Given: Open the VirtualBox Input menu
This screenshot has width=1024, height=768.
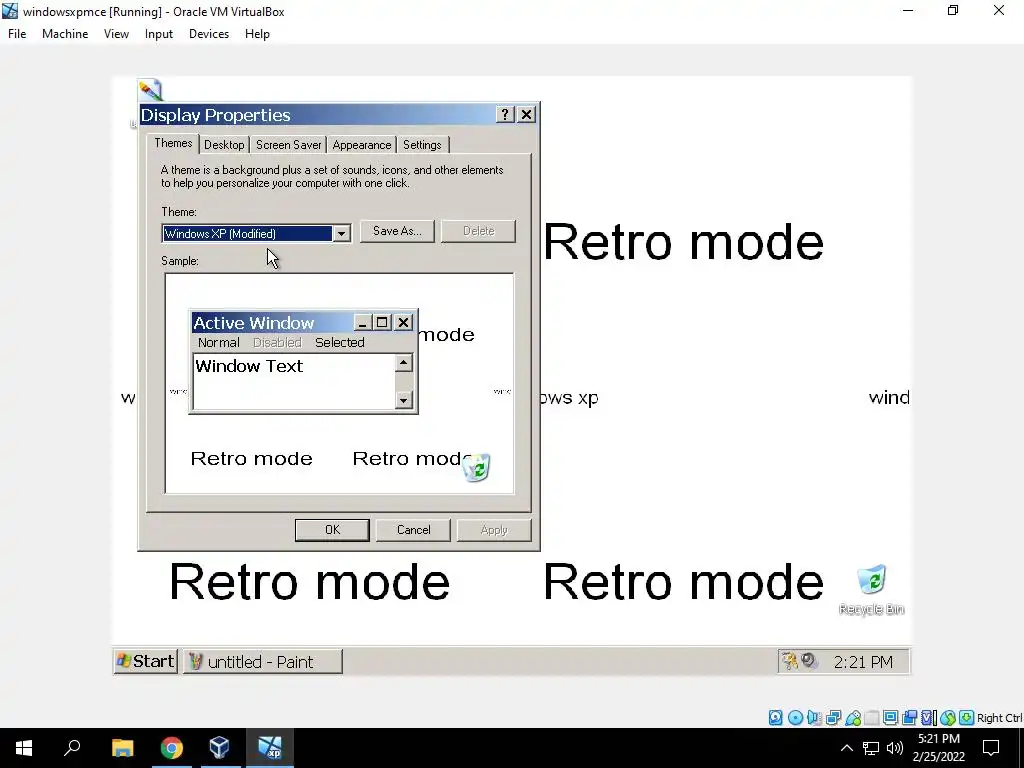Looking at the screenshot, I should [159, 34].
